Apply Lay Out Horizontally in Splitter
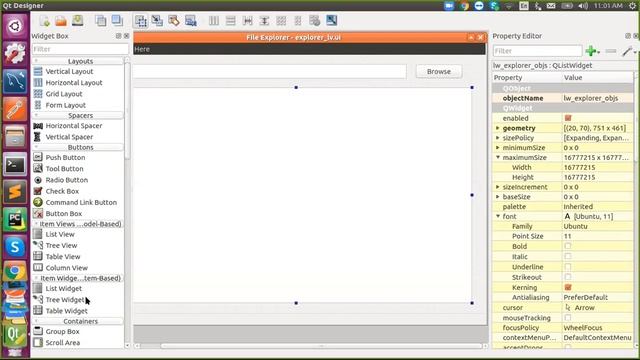Image resolution: width=640 pixels, height=360 pixels. tap(247, 20)
